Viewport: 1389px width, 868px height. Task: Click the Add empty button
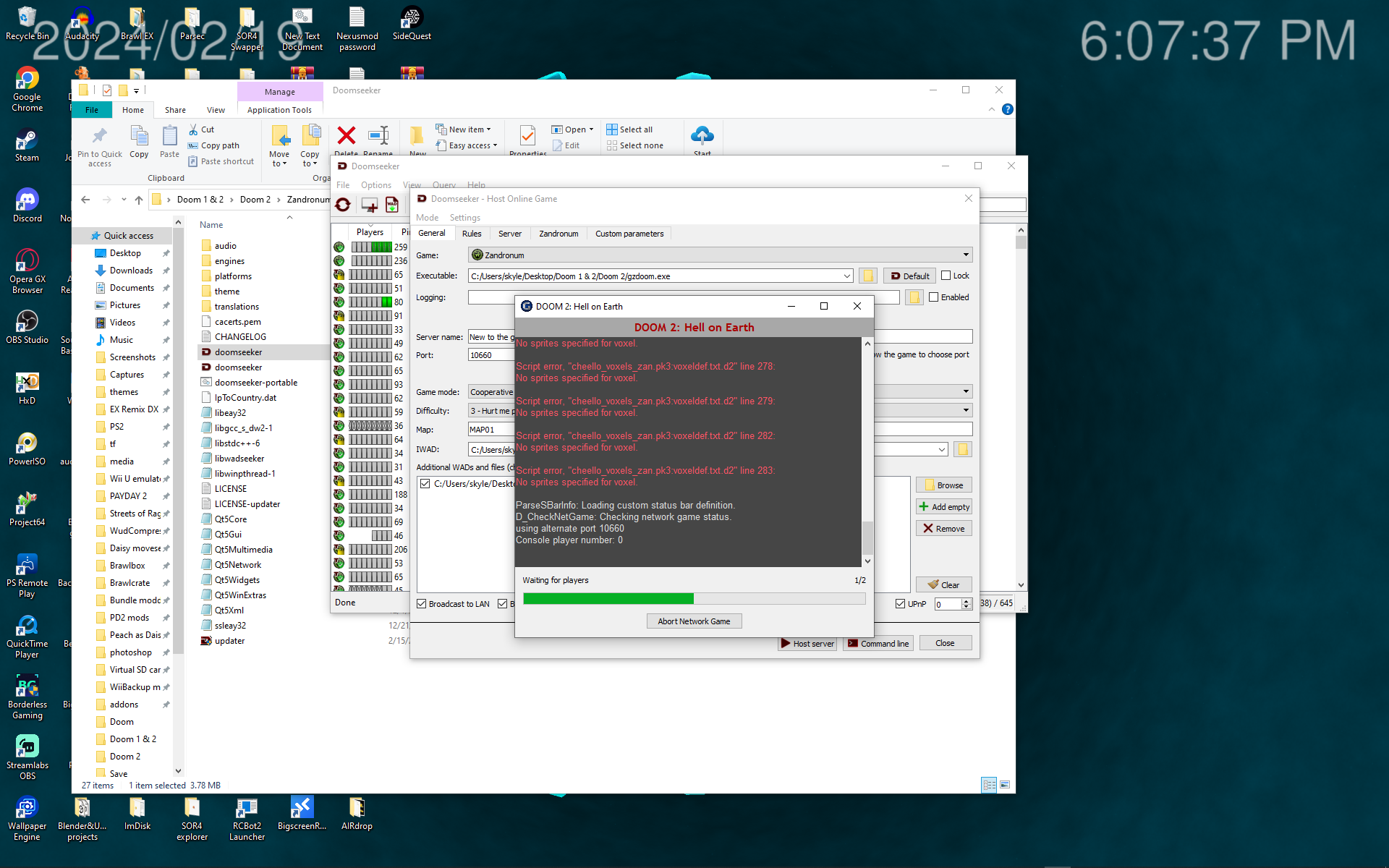point(944,507)
